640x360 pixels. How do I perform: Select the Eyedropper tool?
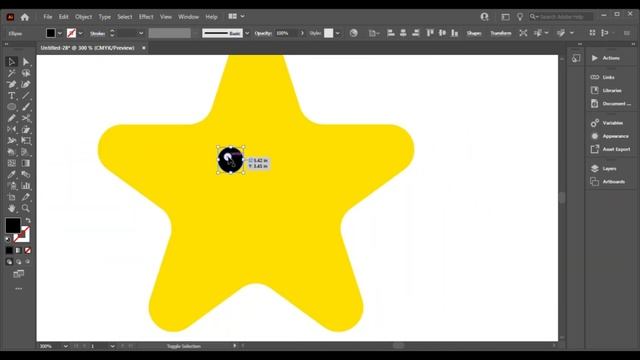(11, 174)
